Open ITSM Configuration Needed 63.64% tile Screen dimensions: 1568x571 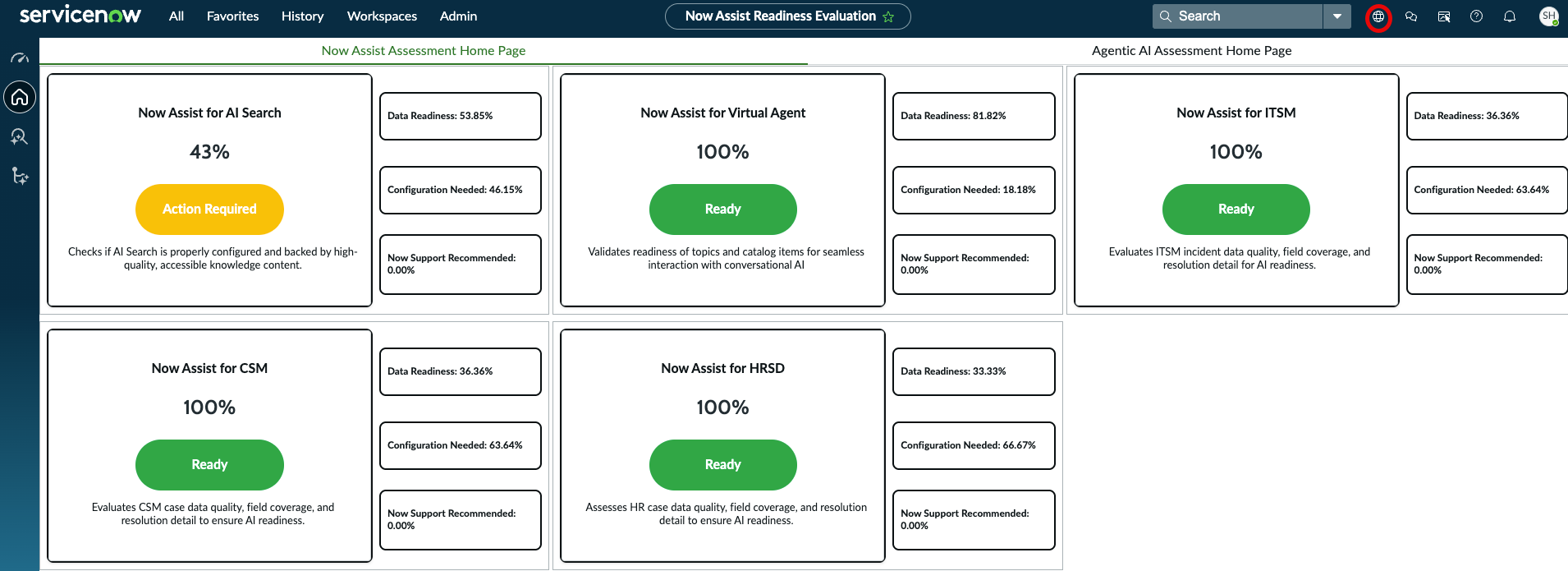click(1487, 190)
